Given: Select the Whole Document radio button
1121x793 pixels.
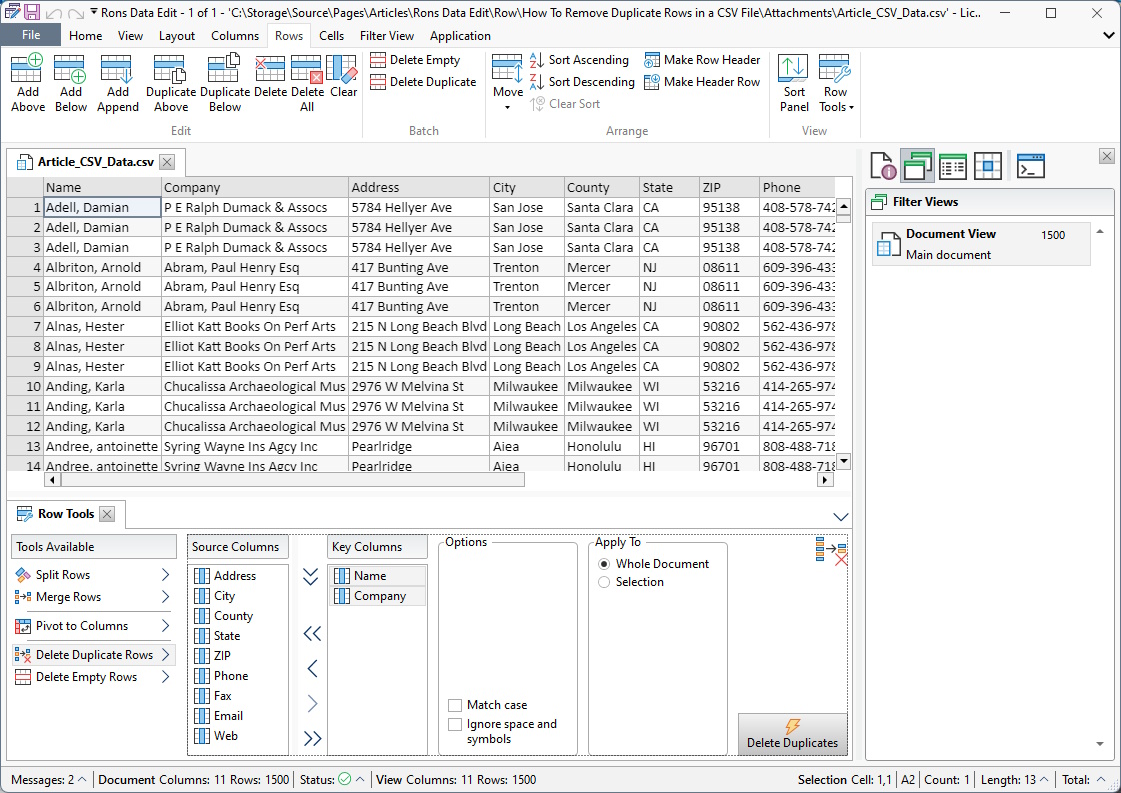Looking at the screenshot, I should coord(604,564).
